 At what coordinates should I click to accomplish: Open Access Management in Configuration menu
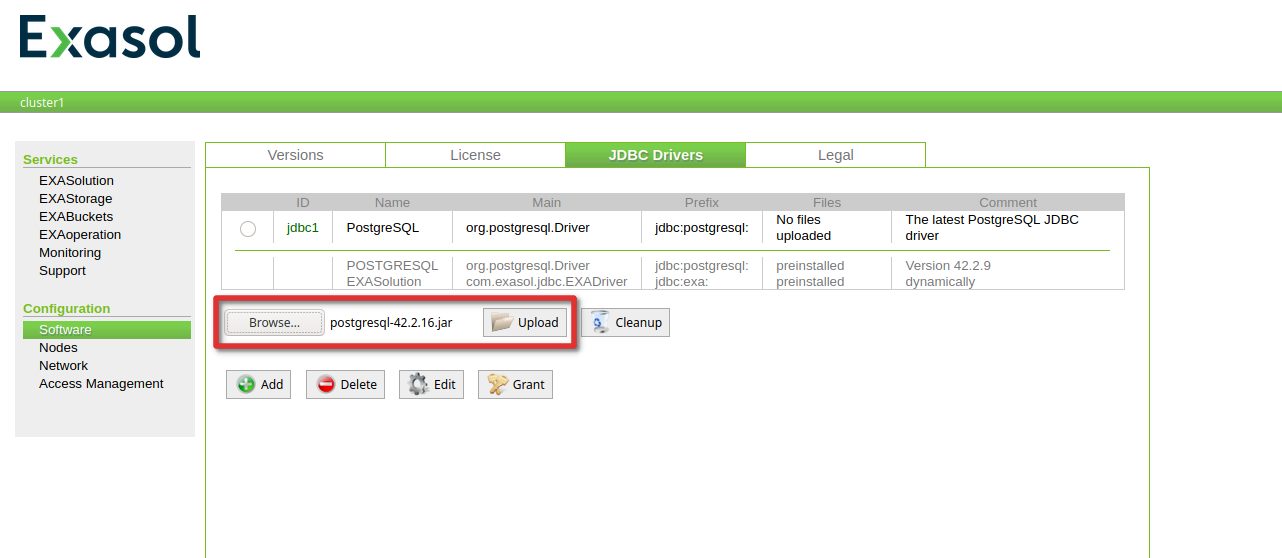tap(101, 384)
